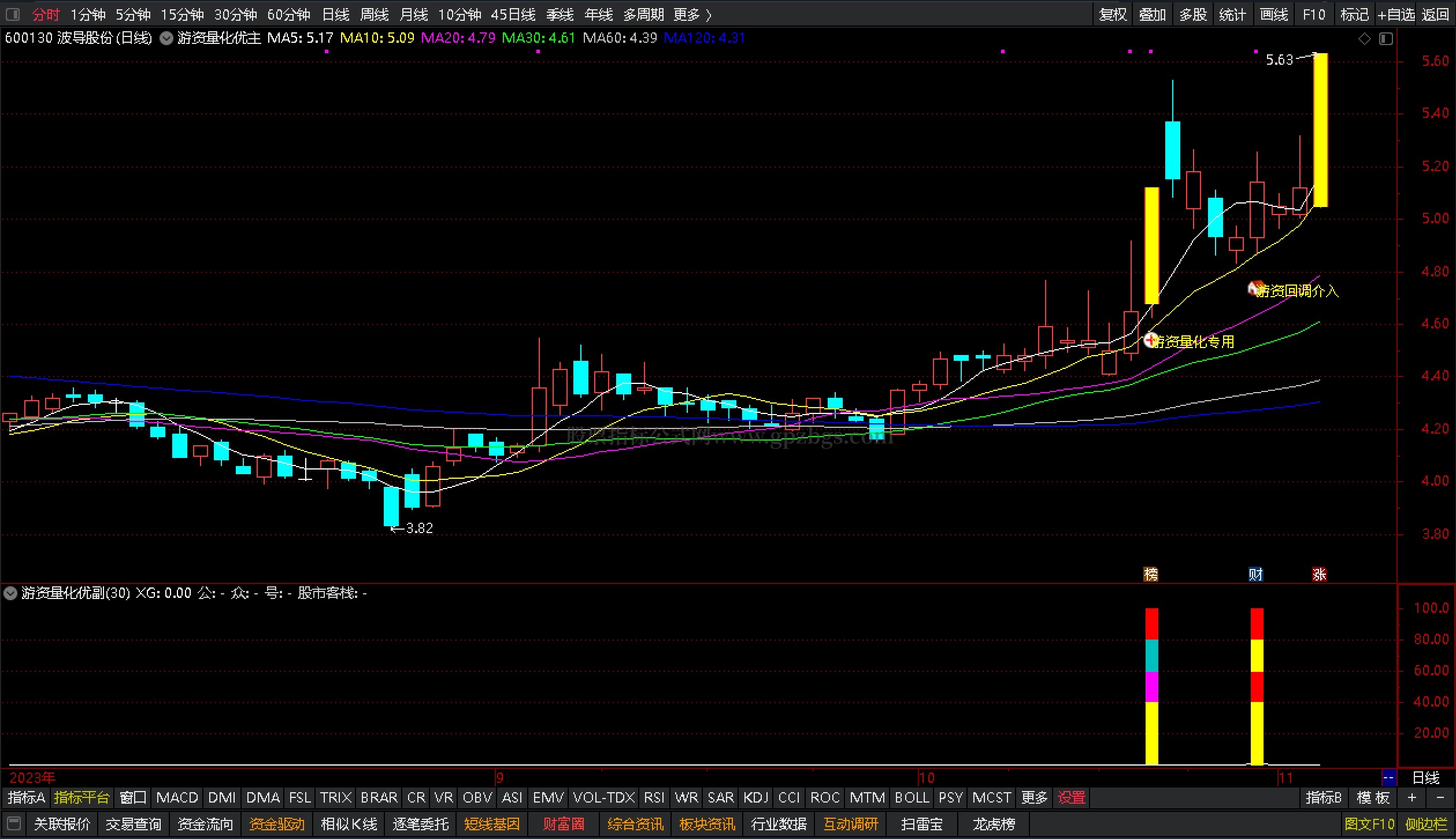Toggle the 侧边栏 sidebar
Viewport: 1456px width, 839px height.
(x=1427, y=824)
